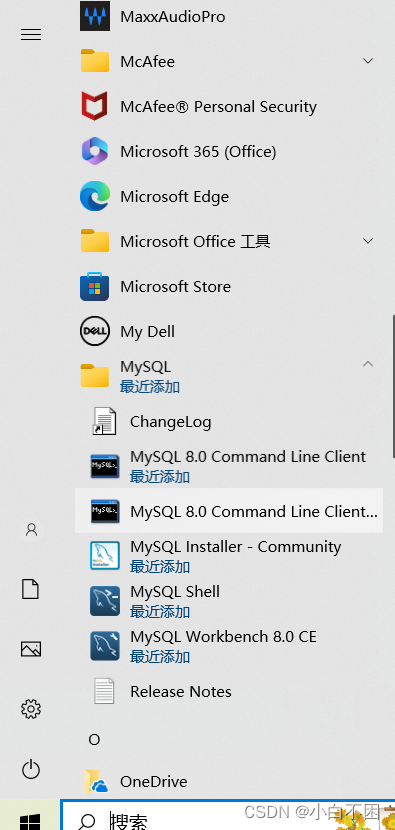Launch MySQL Installer - Community icon
Viewport: 395px width, 830px height.
coord(104,556)
